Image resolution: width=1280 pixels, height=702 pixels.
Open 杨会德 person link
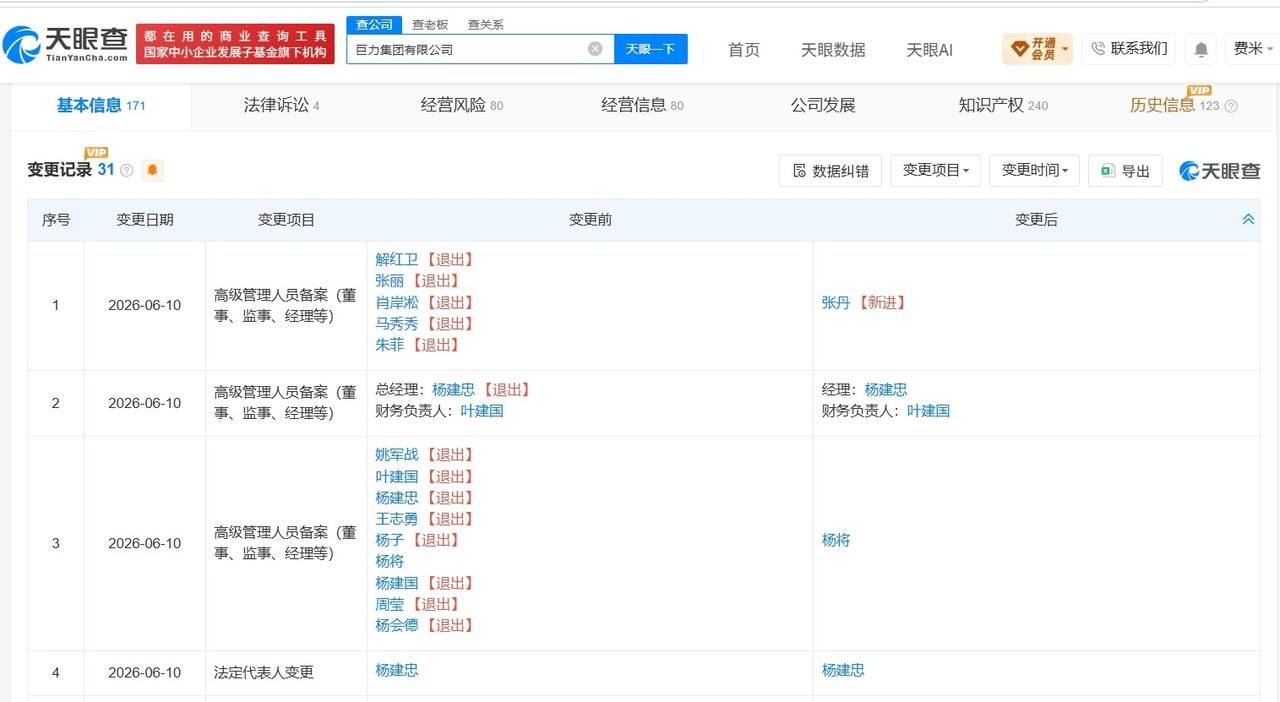pyautogui.click(x=397, y=625)
